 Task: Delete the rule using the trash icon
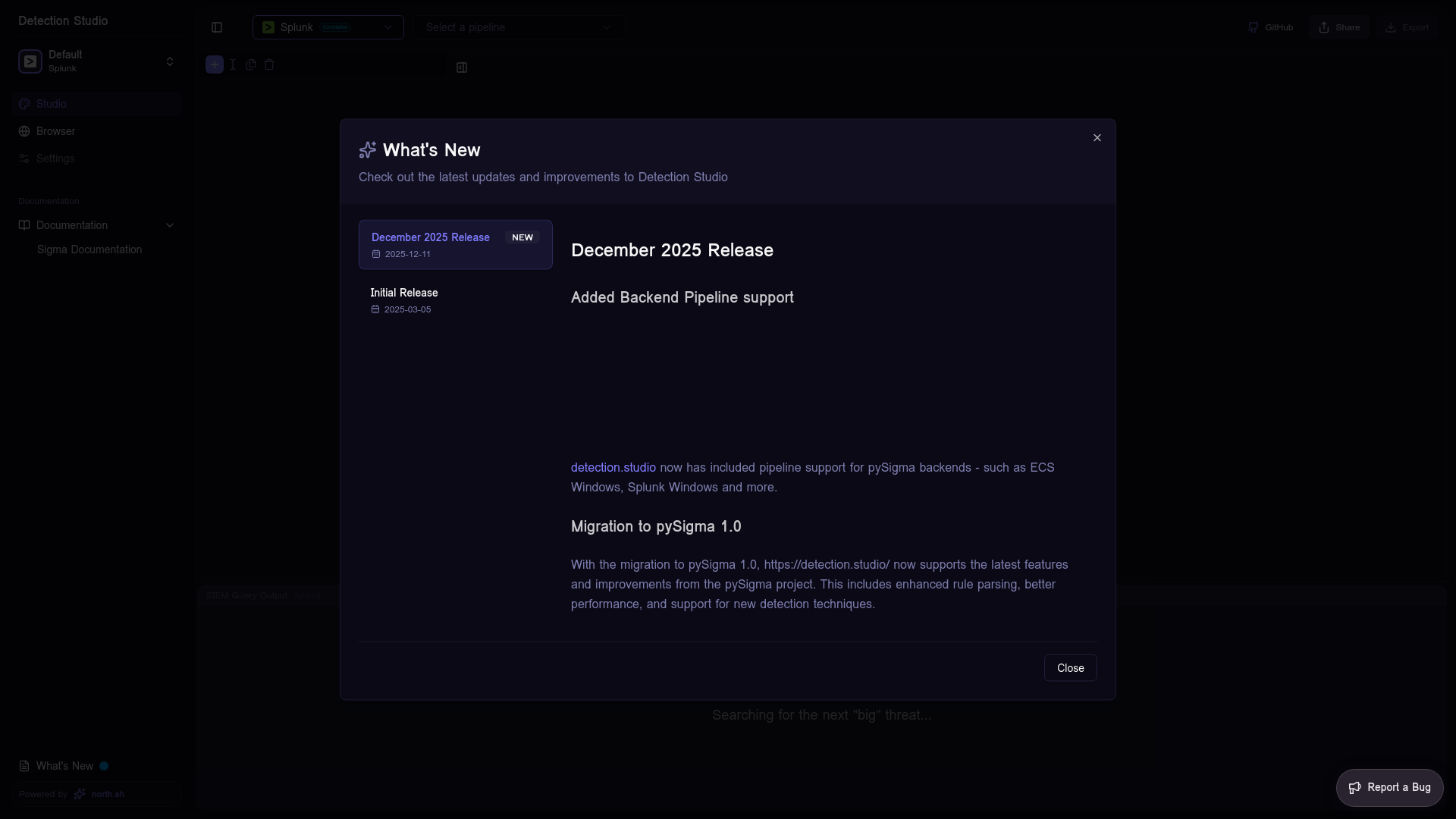[270, 64]
